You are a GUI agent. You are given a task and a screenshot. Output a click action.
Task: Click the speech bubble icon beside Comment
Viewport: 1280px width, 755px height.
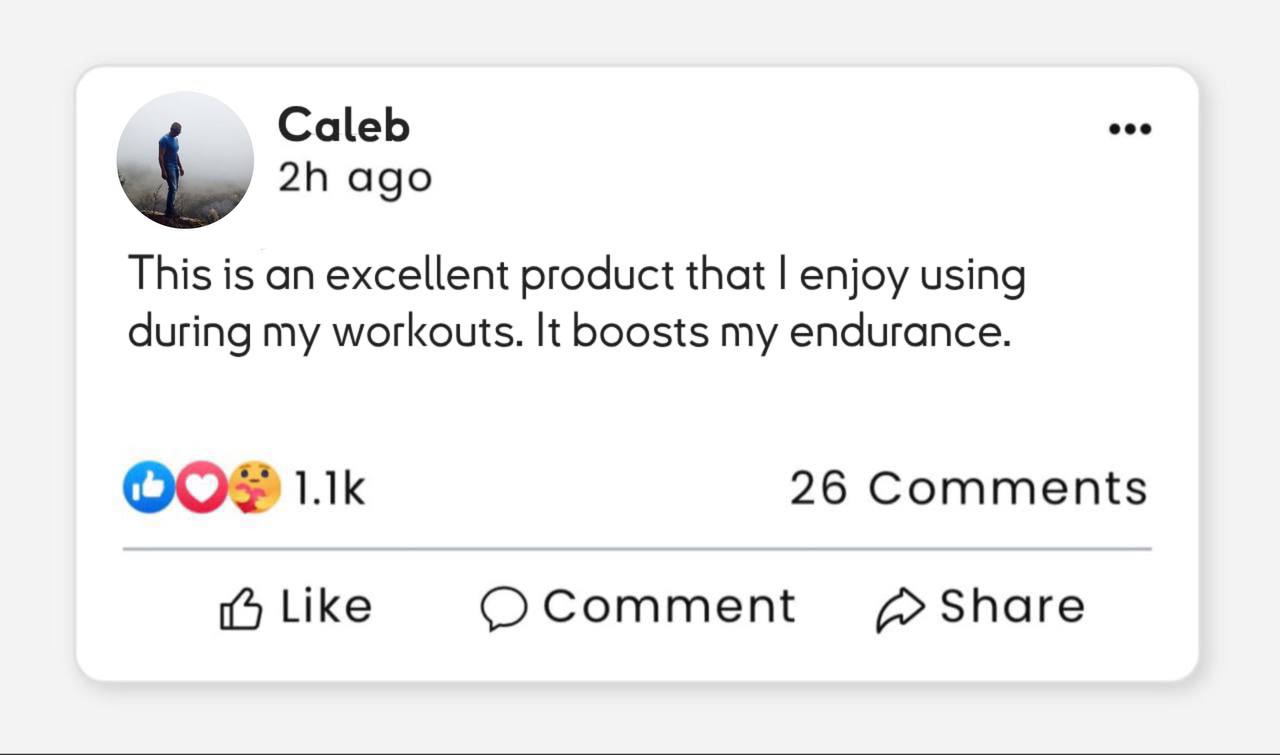(503, 608)
